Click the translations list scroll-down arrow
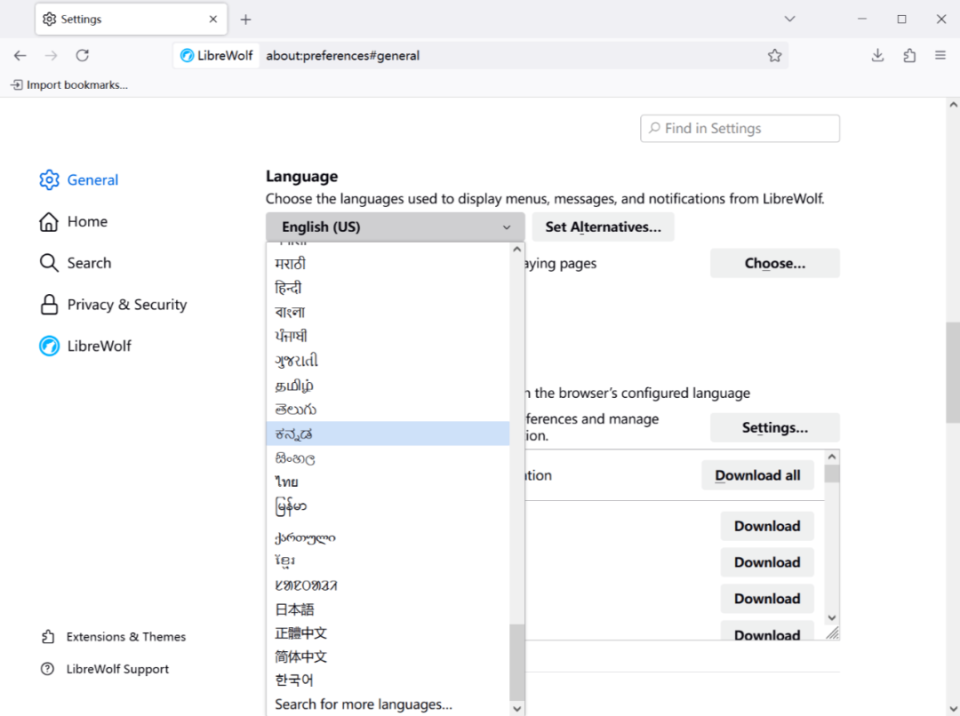Screen dimensions: 960x716 click(x=831, y=618)
